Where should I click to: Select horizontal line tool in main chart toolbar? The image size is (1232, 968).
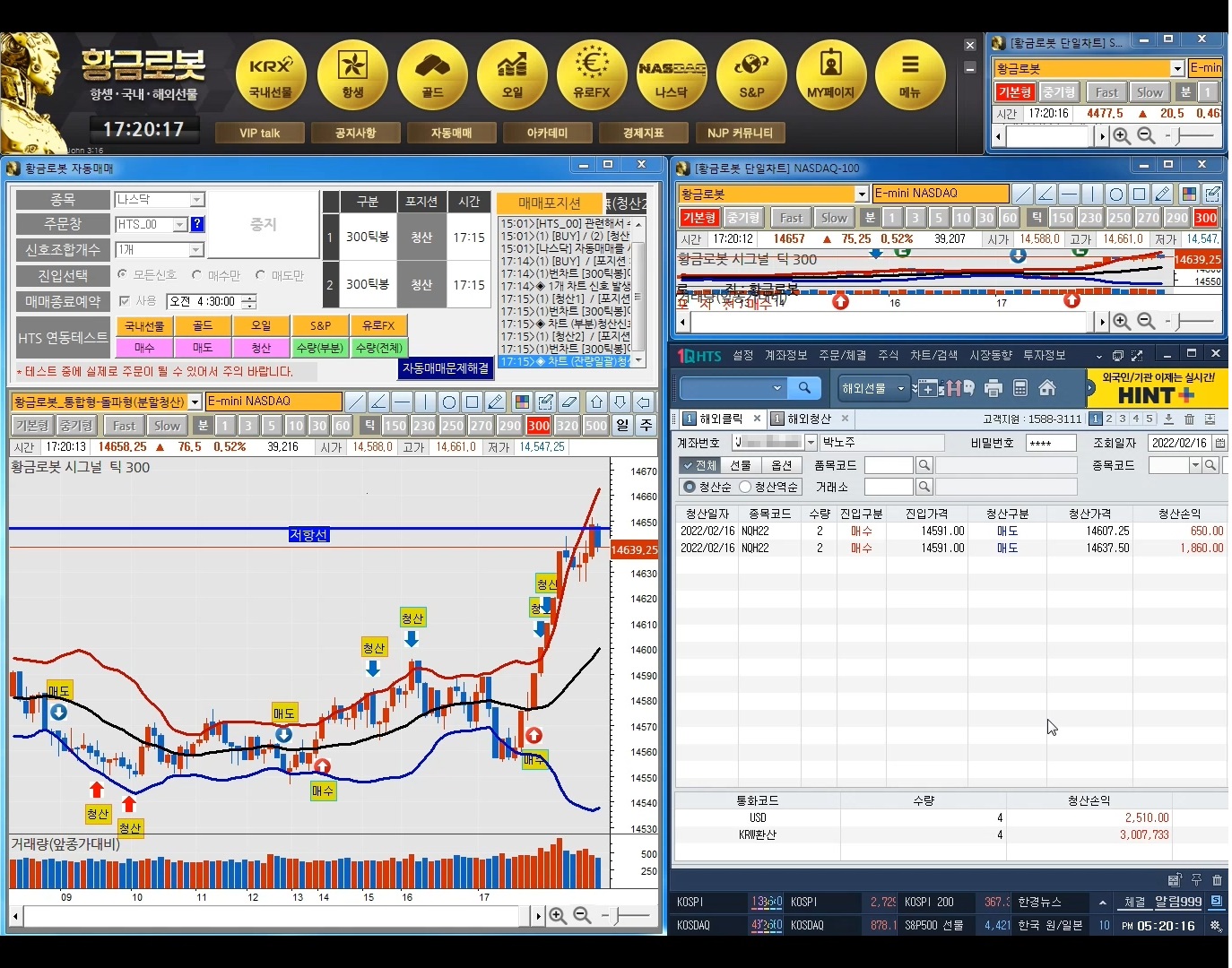tap(403, 402)
